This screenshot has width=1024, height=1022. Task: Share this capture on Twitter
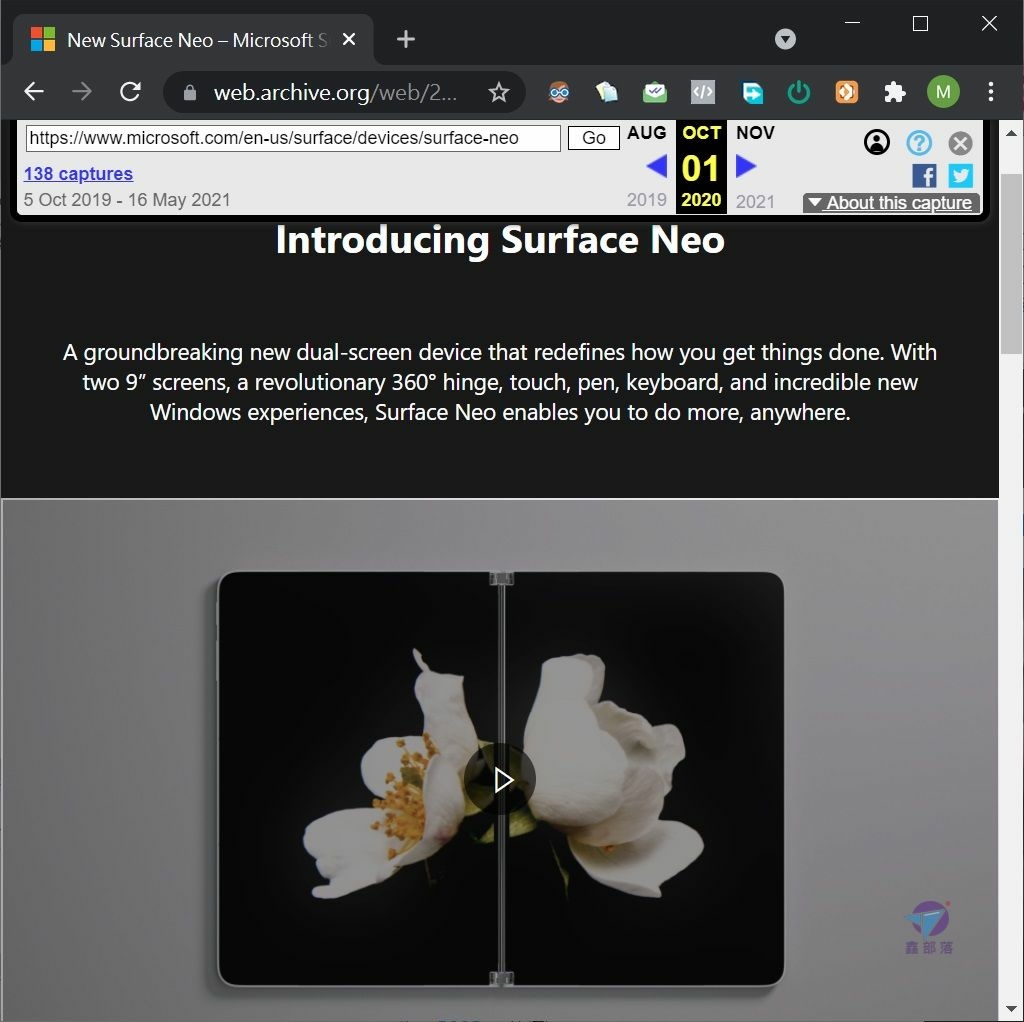tap(961, 176)
